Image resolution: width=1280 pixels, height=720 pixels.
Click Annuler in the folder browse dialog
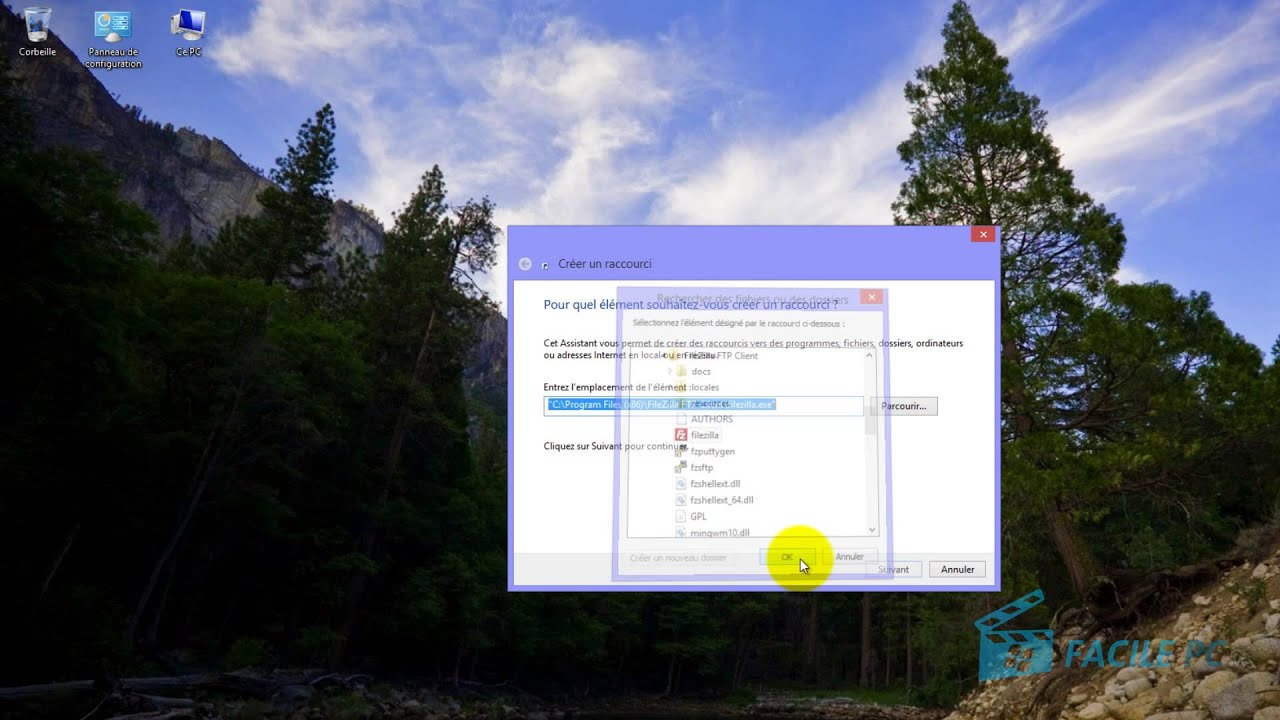coord(850,557)
